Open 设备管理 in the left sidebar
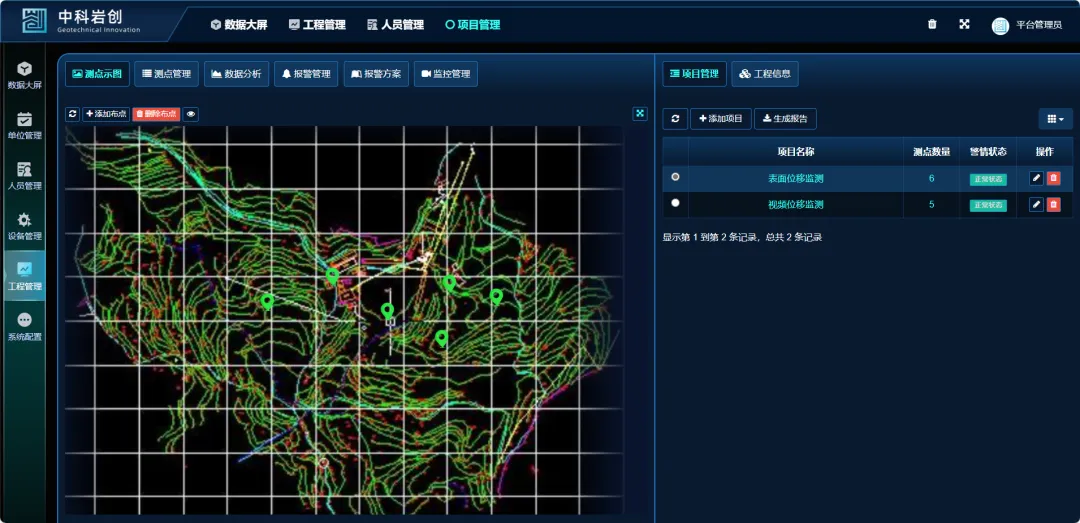 click(x=25, y=226)
